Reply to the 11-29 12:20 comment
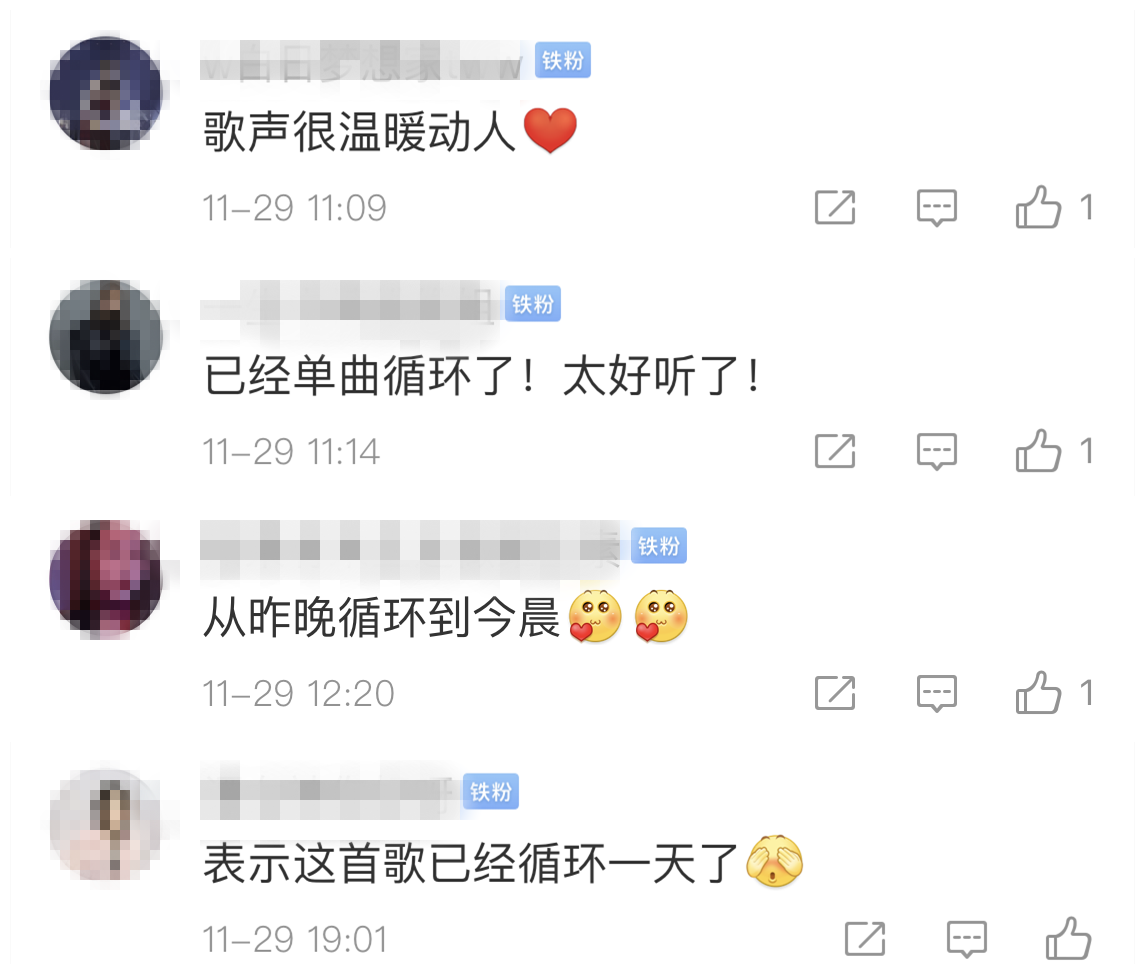The width and height of the screenshot is (1145, 974). (x=936, y=693)
